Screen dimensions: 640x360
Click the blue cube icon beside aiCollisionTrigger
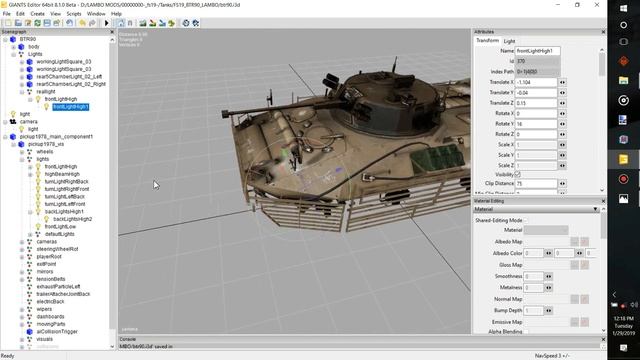tap(29, 331)
